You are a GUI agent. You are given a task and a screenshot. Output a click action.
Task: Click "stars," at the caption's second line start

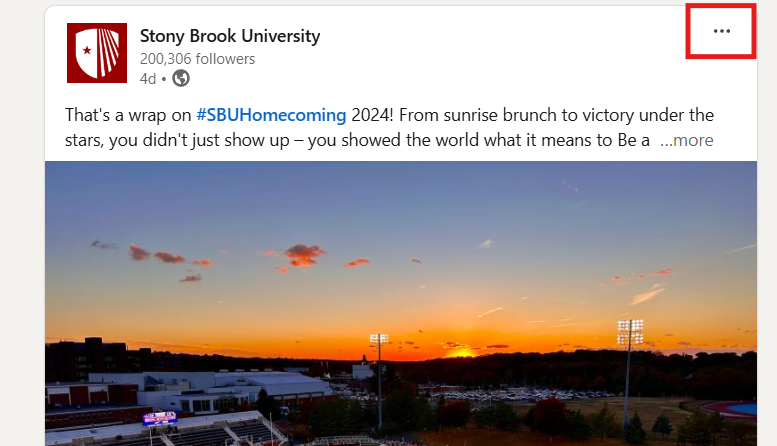(x=87, y=140)
